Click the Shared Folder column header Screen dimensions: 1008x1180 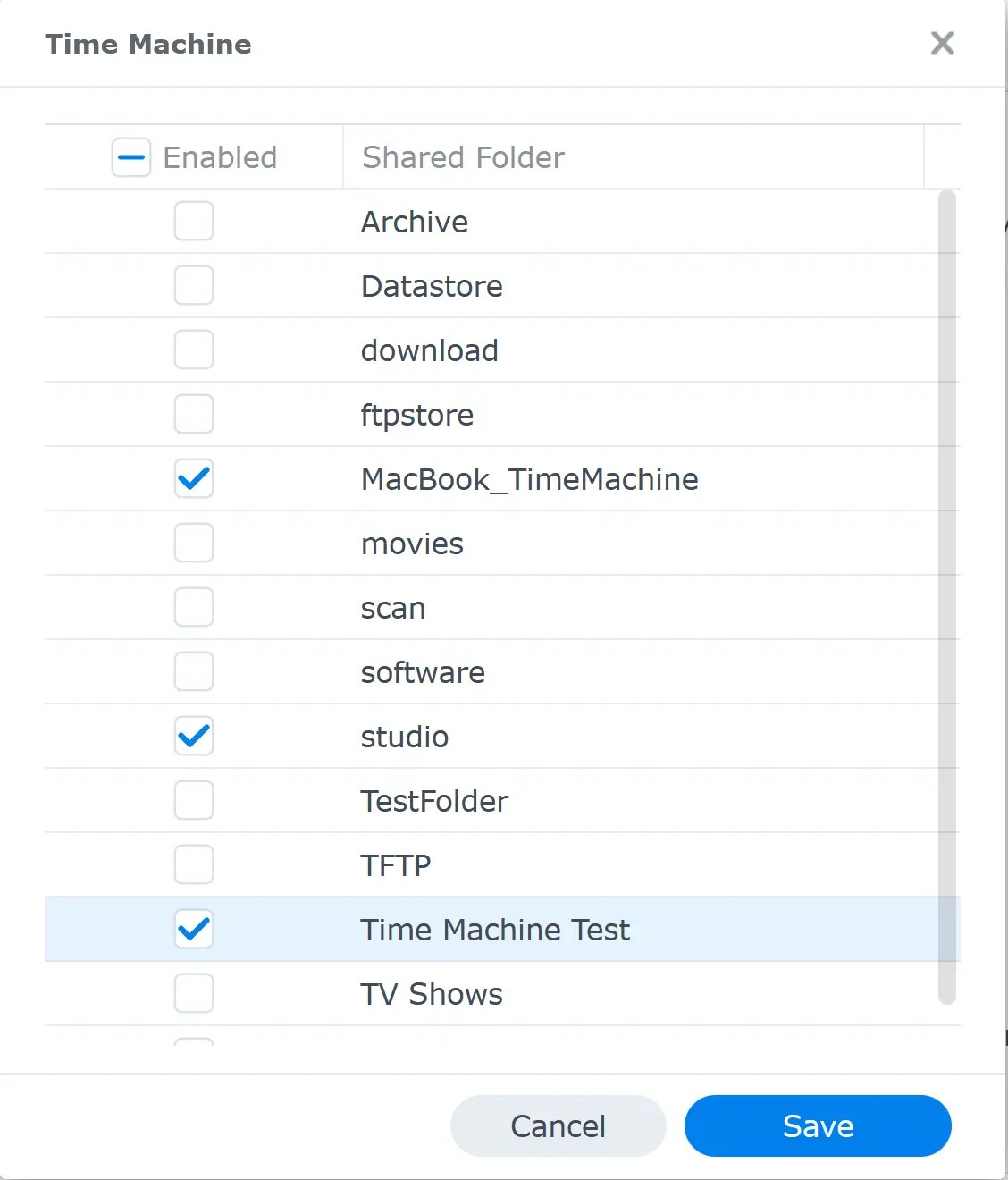click(x=462, y=157)
